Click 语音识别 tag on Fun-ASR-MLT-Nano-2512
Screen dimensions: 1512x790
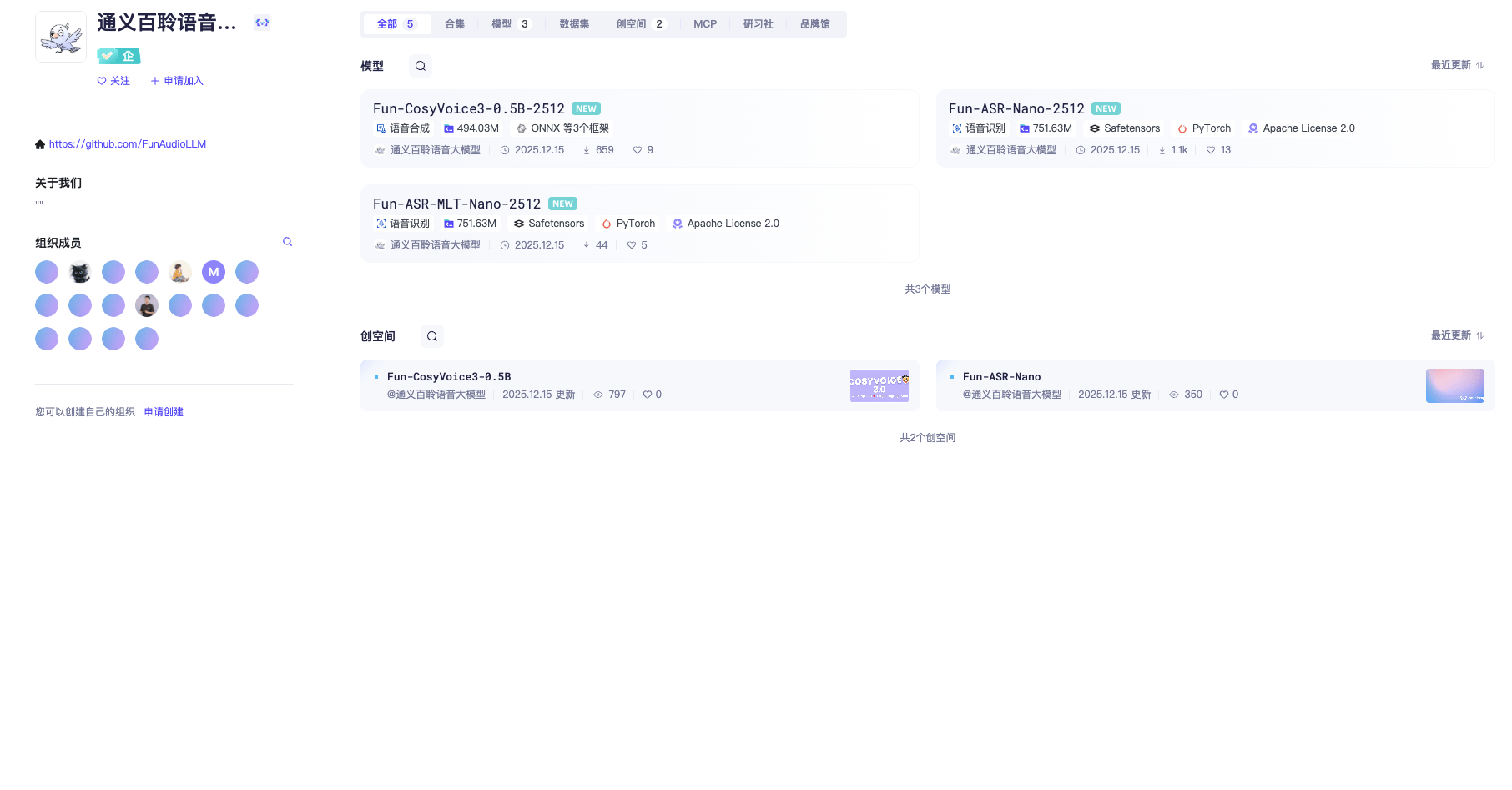(x=402, y=224)
